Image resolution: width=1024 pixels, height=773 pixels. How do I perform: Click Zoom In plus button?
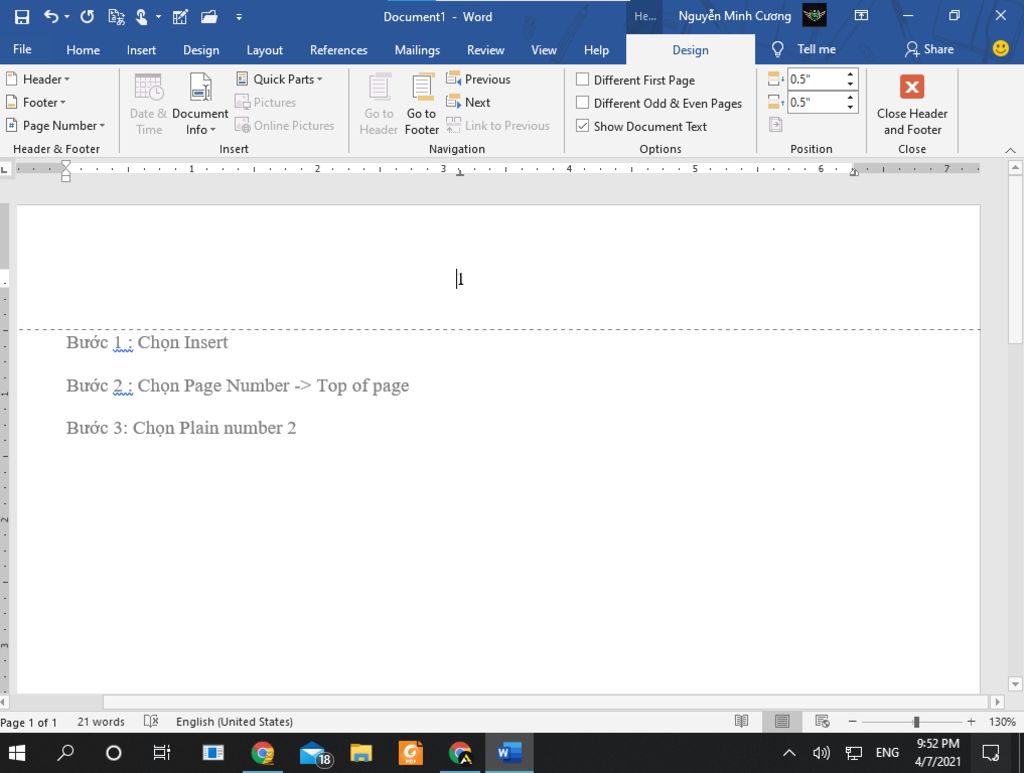pyautogui.click(x=971, y=721)
